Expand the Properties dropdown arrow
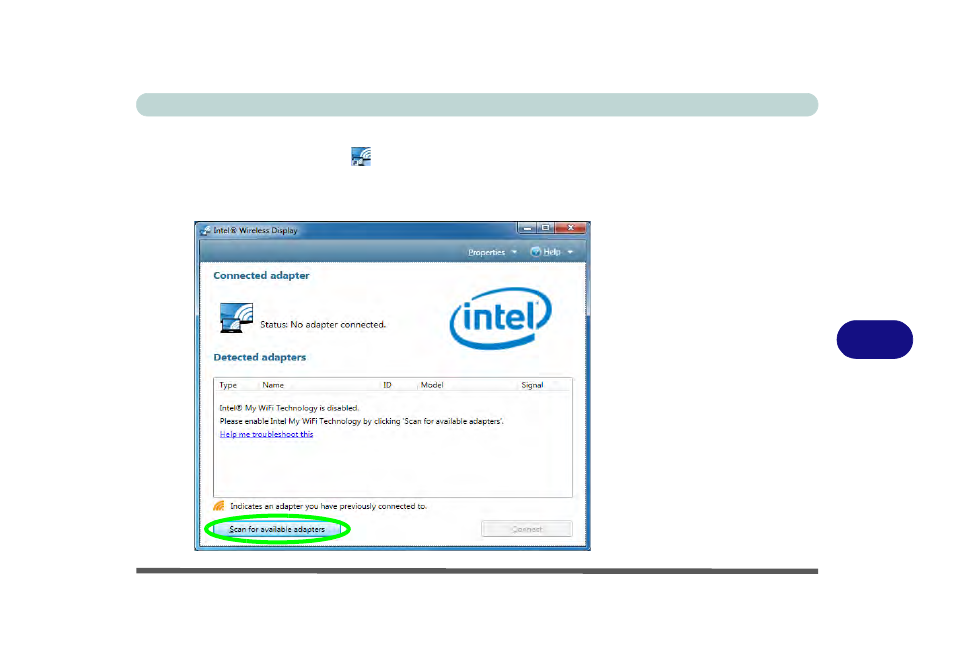Viewport: 954px width, 672px height. pos(514,252)
